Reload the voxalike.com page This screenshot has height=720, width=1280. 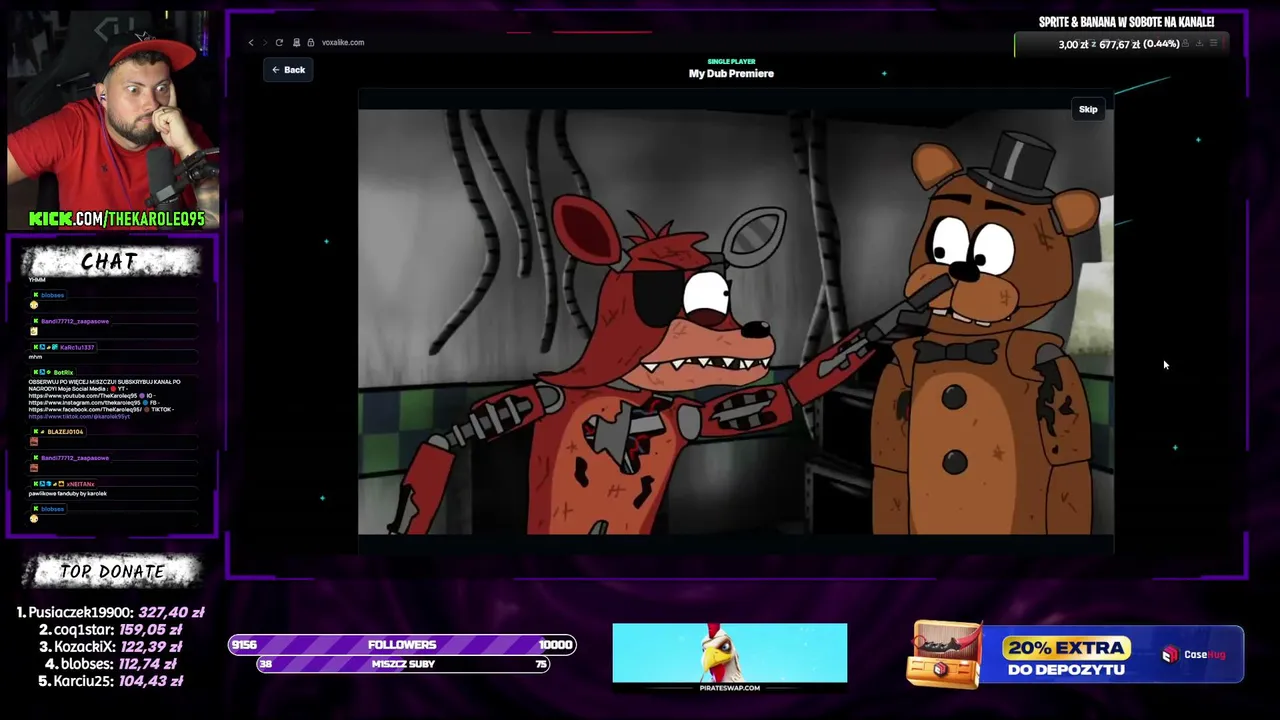279,42
